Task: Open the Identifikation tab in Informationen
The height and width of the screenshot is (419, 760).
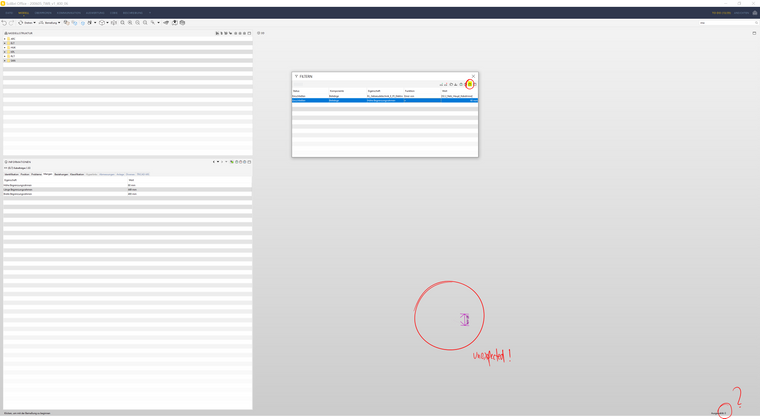Action: pyautogui.click(x=12, y=174)
